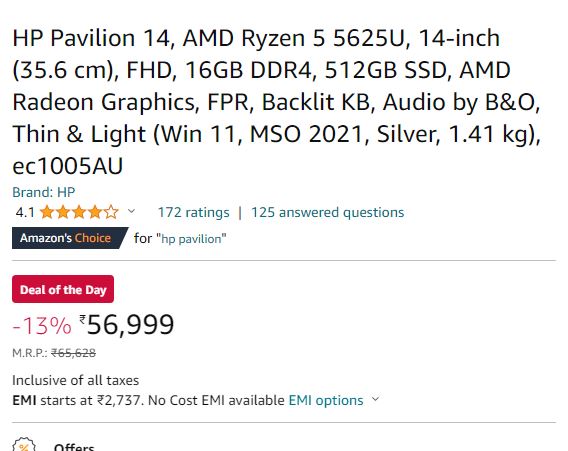Click the -13% discount label
The height and width of the screenshot is (451, 568).
coord(42,325)
